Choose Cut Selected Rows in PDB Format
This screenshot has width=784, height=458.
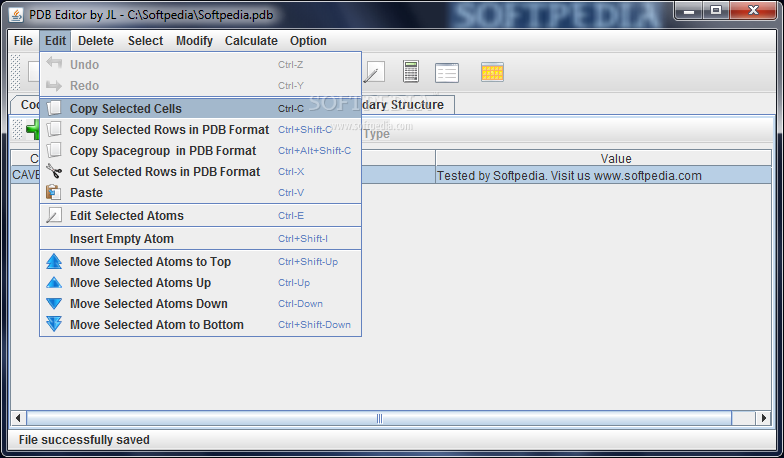(x=200, y=172)
